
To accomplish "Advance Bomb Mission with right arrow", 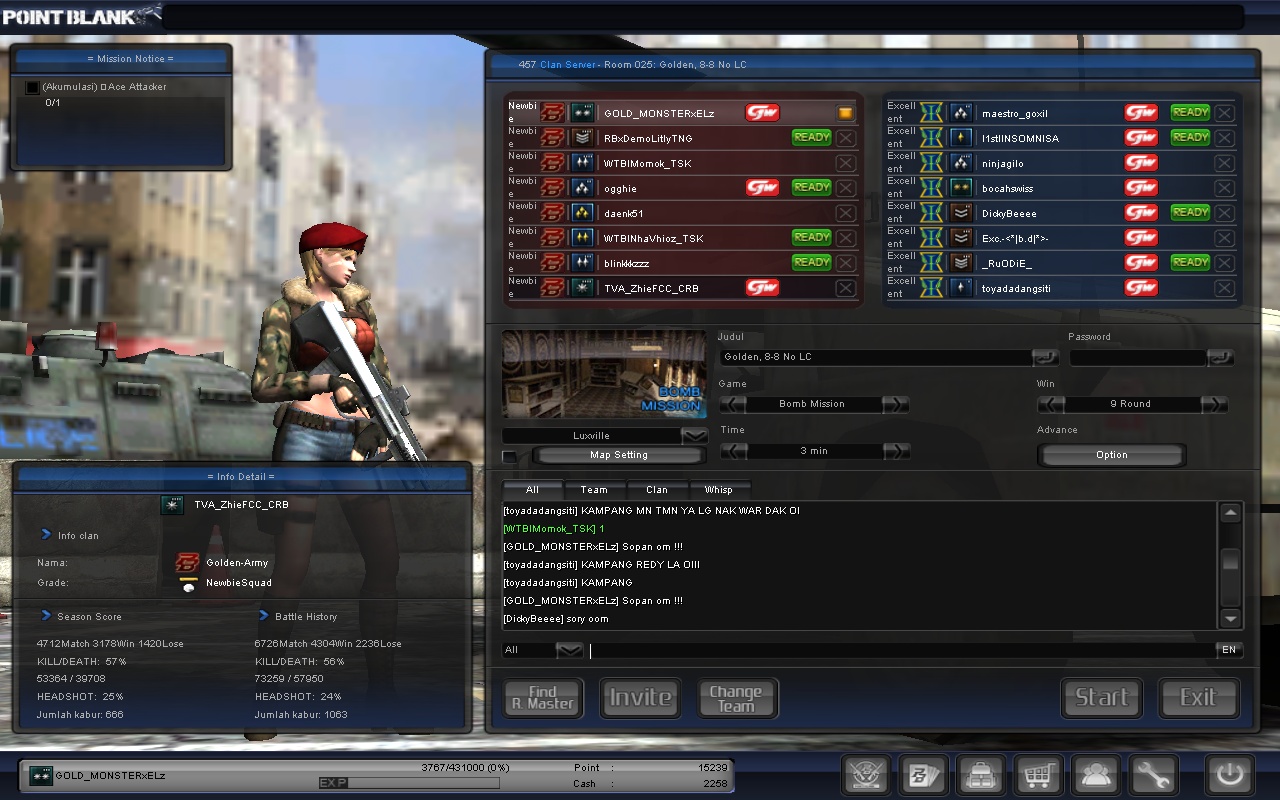I will 896,404.
